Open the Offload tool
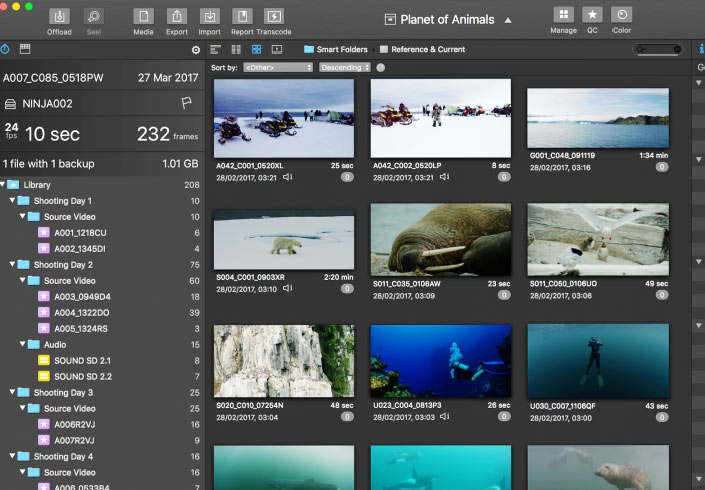705x490 pixels. [x=59, y=17]
